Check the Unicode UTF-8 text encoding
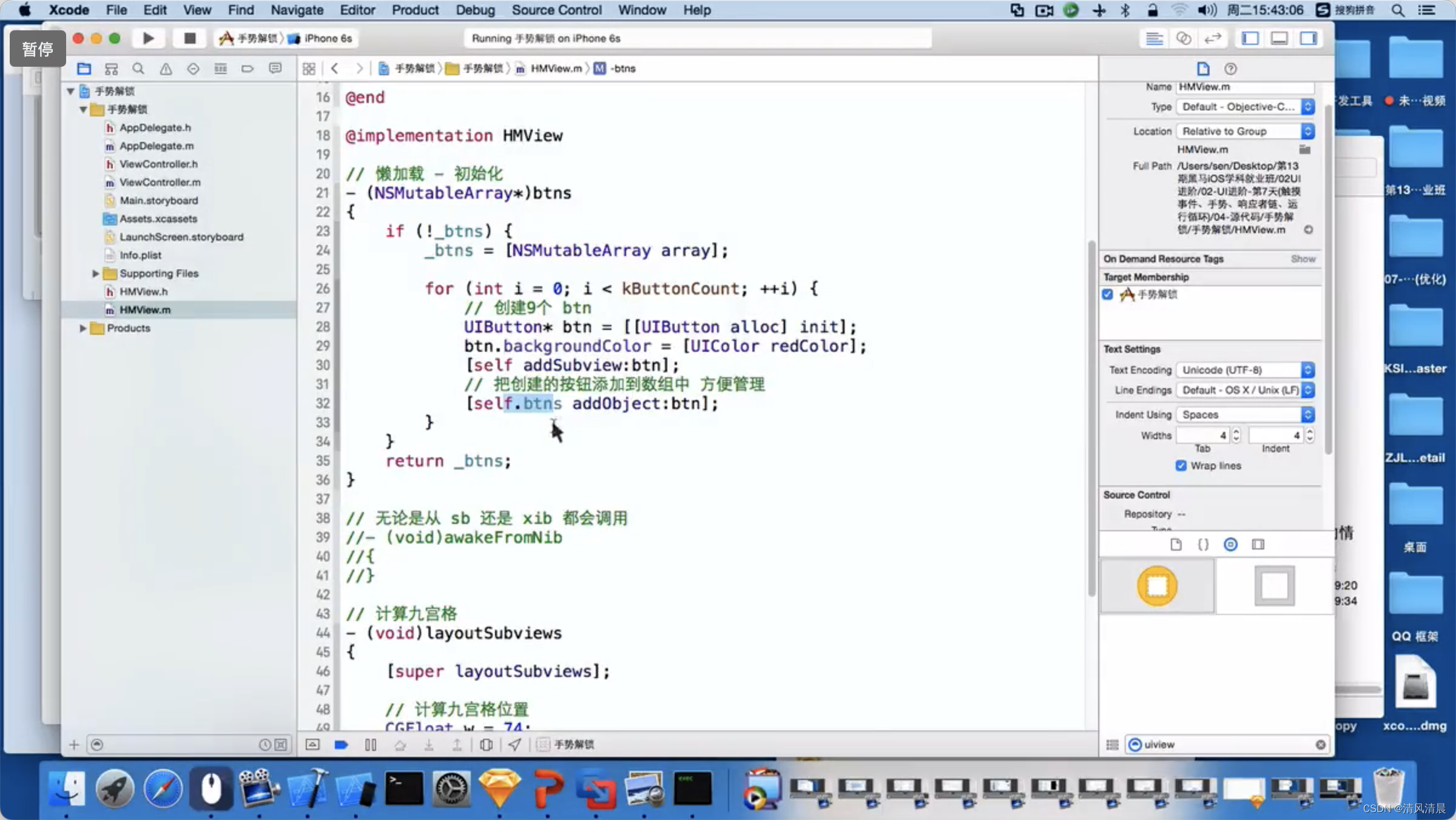Screen dimensions: 1456x820 [1240, 370]
